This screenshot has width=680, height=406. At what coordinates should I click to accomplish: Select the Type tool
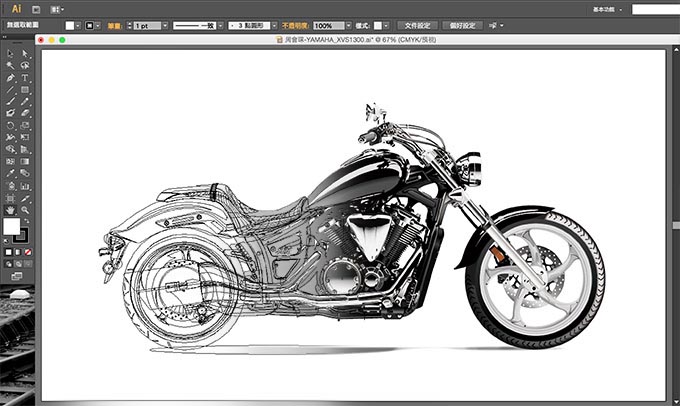[25, 78]
